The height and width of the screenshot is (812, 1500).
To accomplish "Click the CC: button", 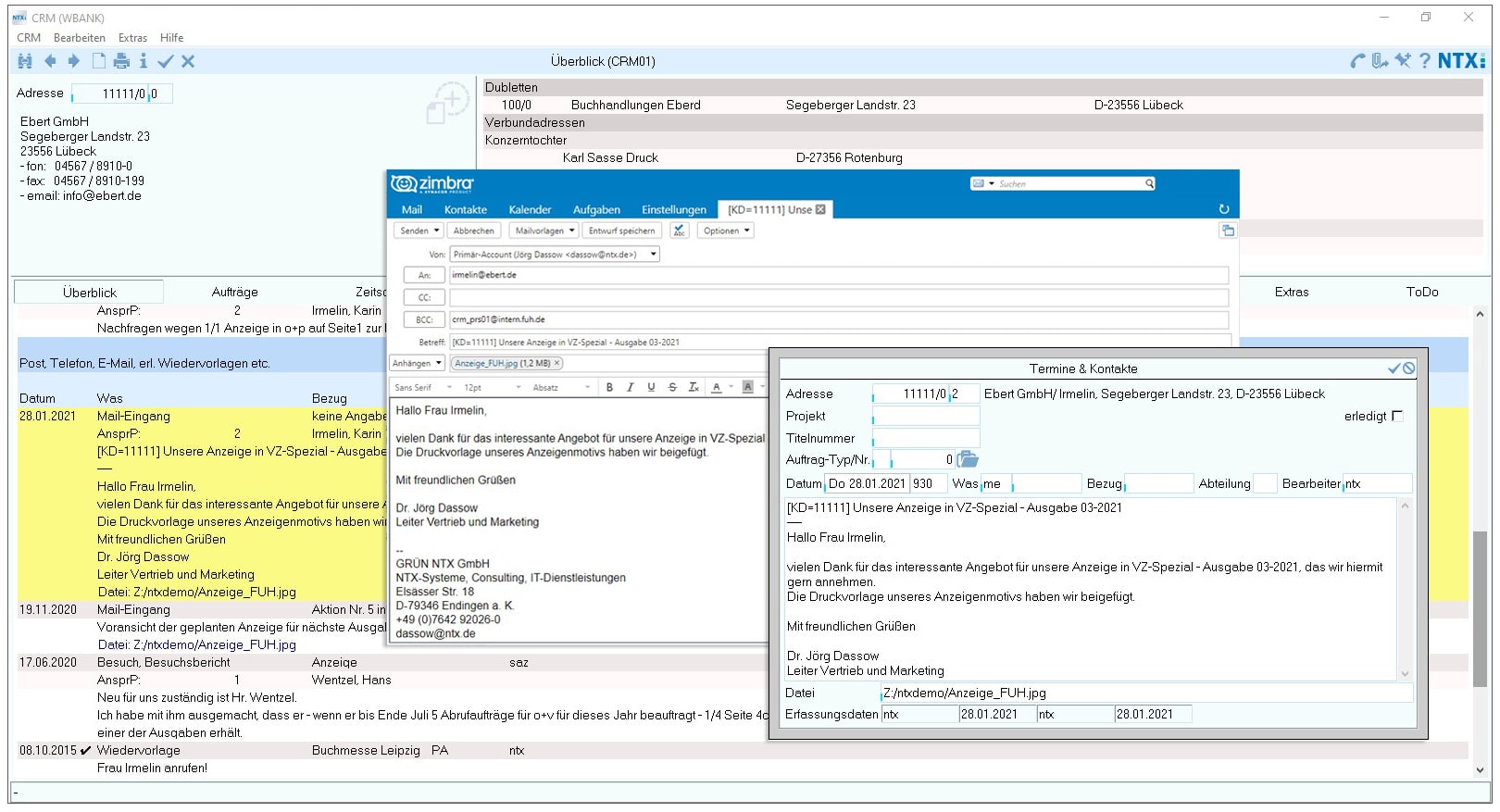I will [424, 297].
